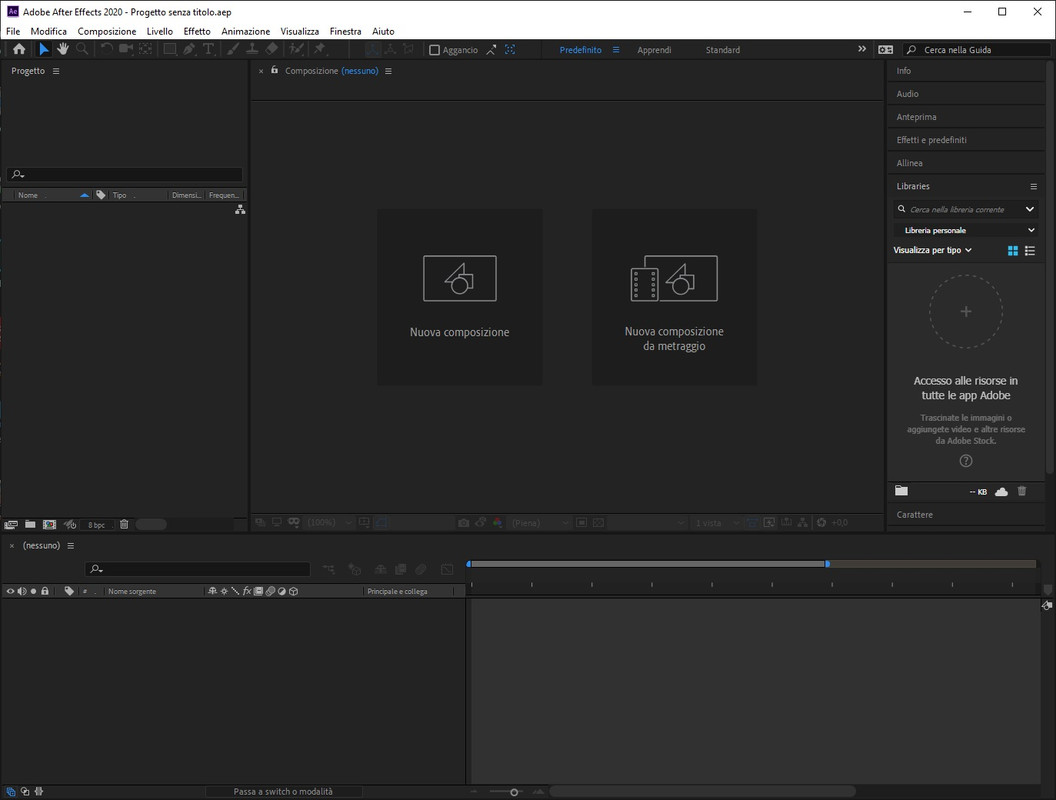Enable the Aggancio snapping checkbox
Screen dimensions: 1056x800
(434, 50)
